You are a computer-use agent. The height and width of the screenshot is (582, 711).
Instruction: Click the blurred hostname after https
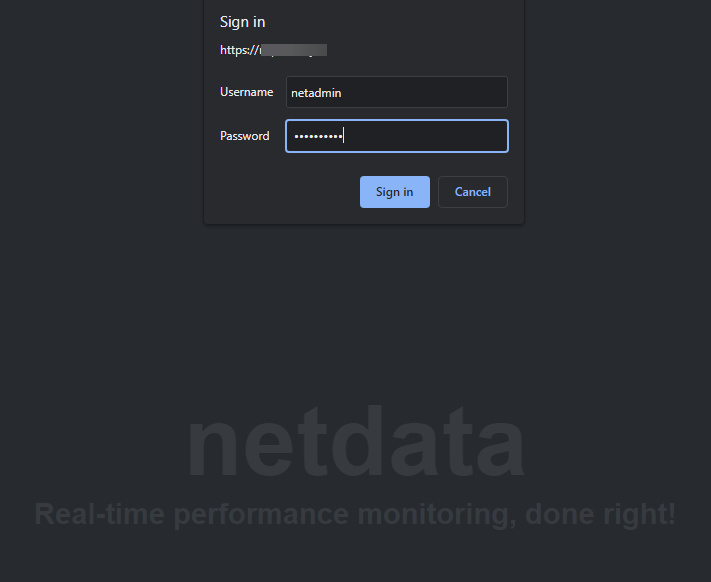point(295,49)
